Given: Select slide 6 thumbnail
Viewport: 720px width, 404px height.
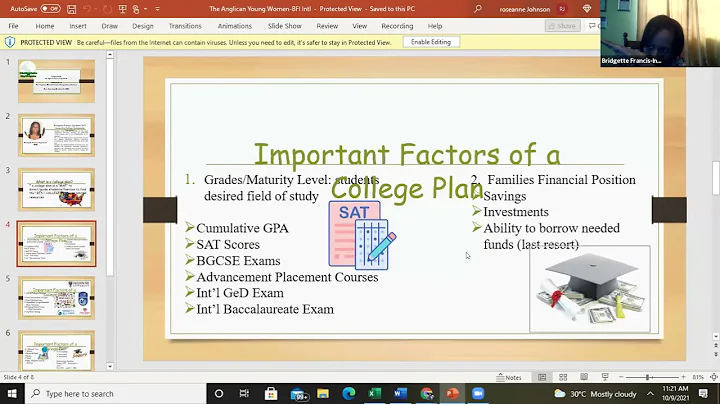Looking at the screenshot, I should (x=56, y=351).
